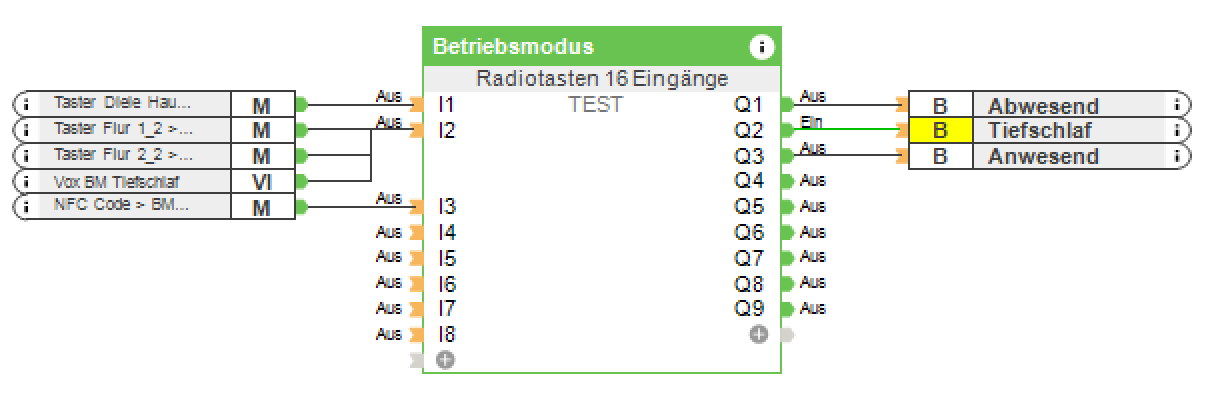The width and height of the screenshot is (1216, 402).
Task: Add a new output with the bottom-right plus
Action: [x=758, y=334]
